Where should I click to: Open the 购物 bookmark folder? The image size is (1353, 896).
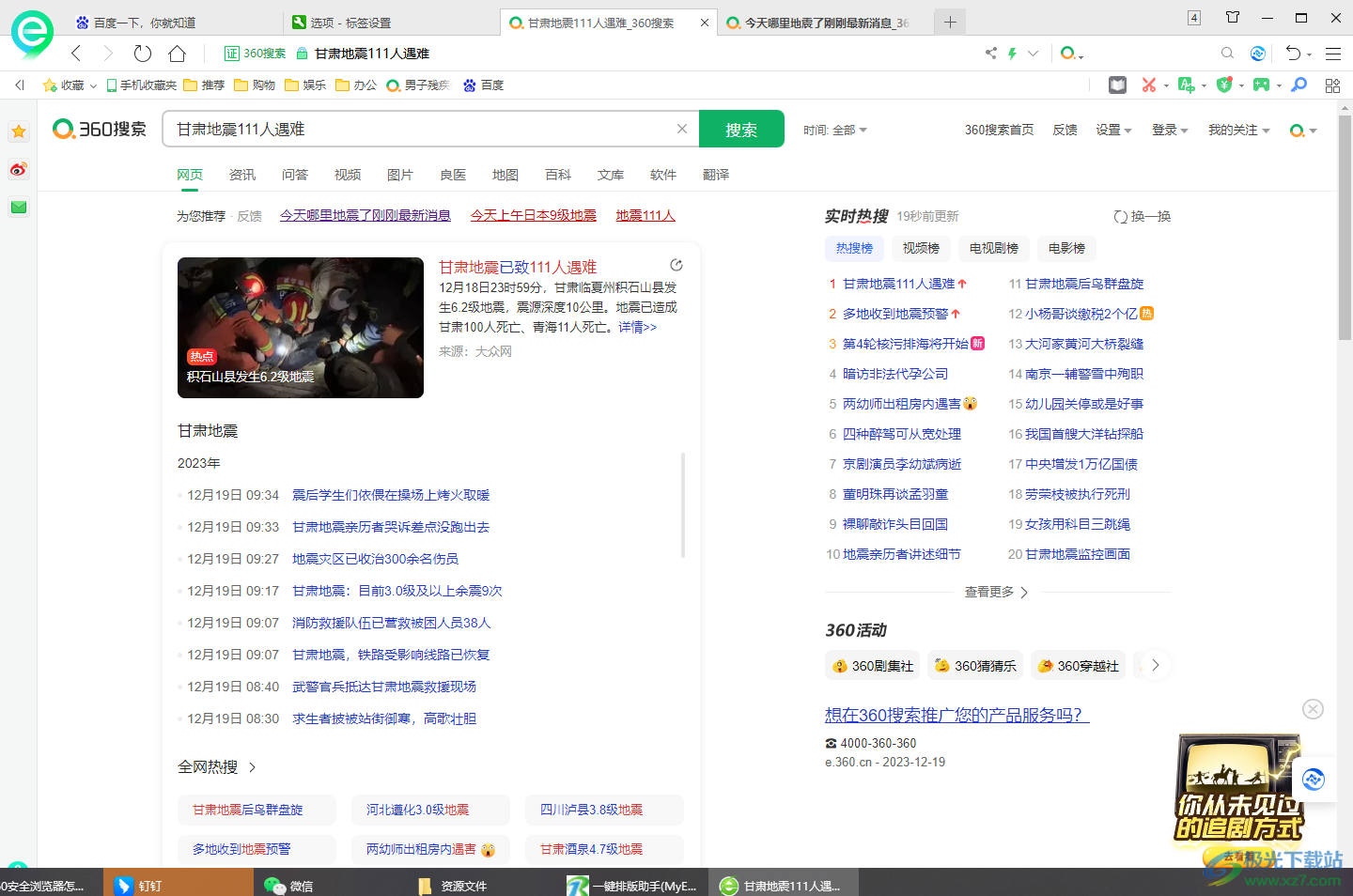(255, 85)
